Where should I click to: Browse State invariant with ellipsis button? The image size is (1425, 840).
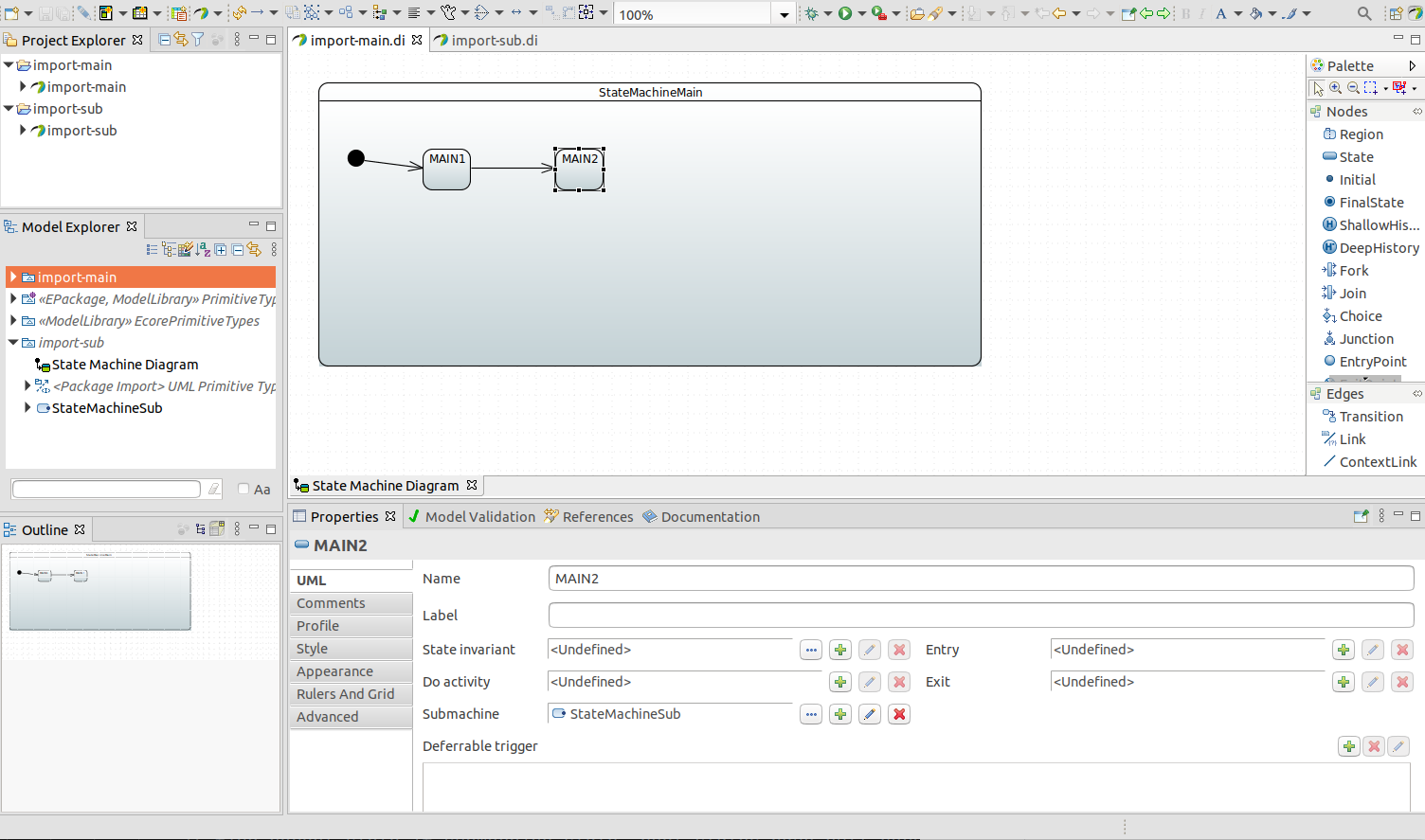[x=810, y=650]
